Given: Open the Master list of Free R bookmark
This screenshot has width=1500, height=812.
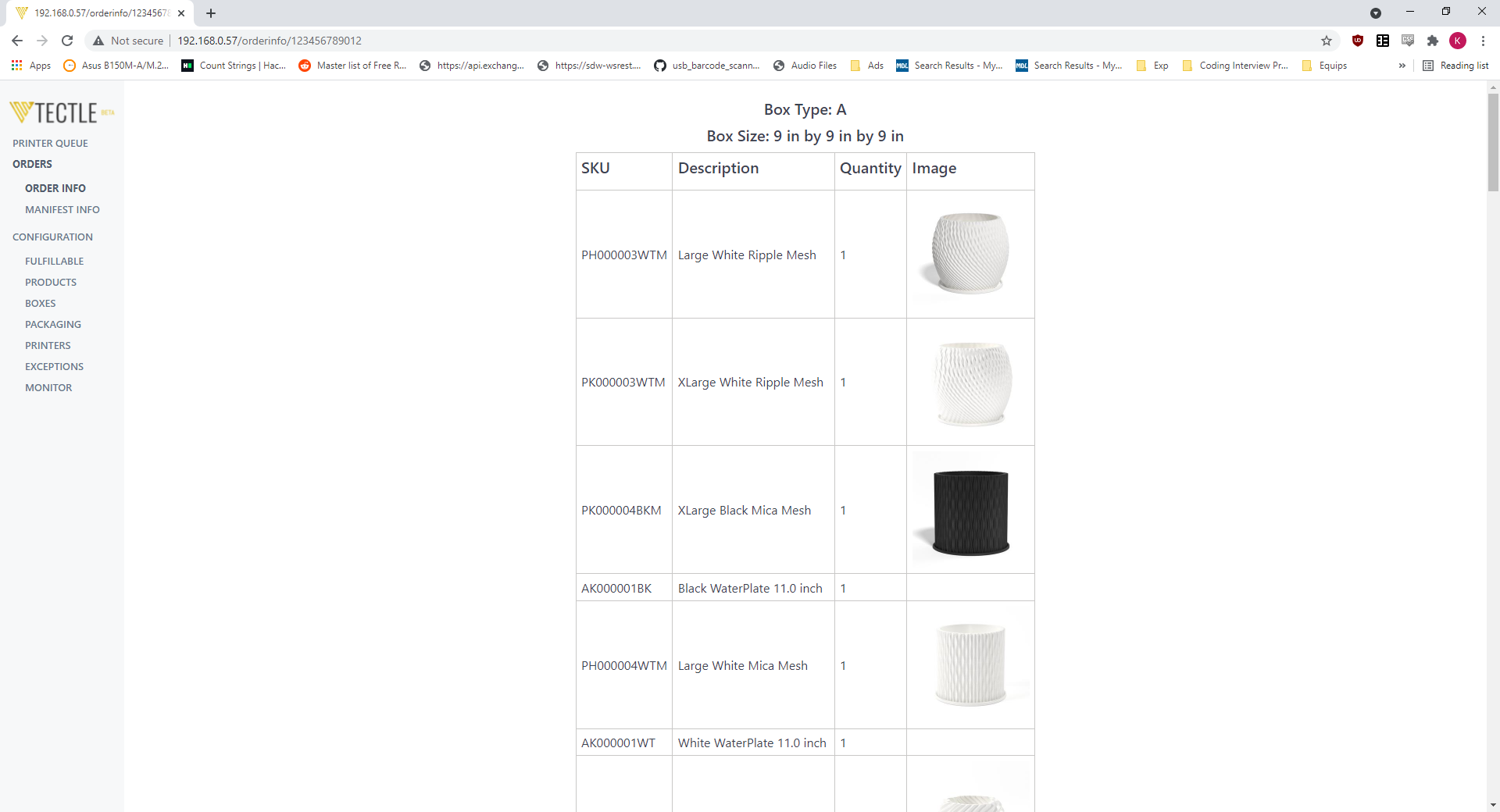Looking at the screenshot, I should pyautogui.click(x=353, y=66).
